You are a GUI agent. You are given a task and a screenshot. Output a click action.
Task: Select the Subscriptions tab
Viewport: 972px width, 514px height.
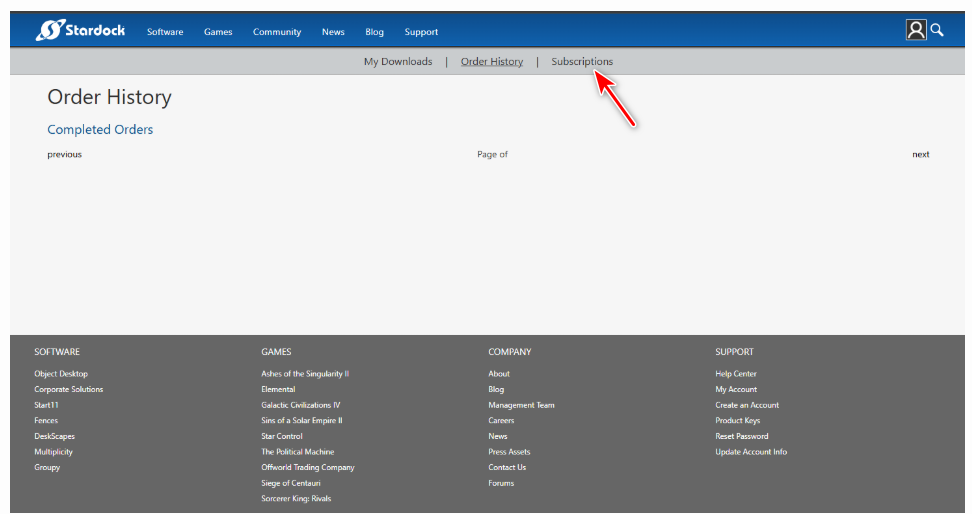[x=582, y=62]
